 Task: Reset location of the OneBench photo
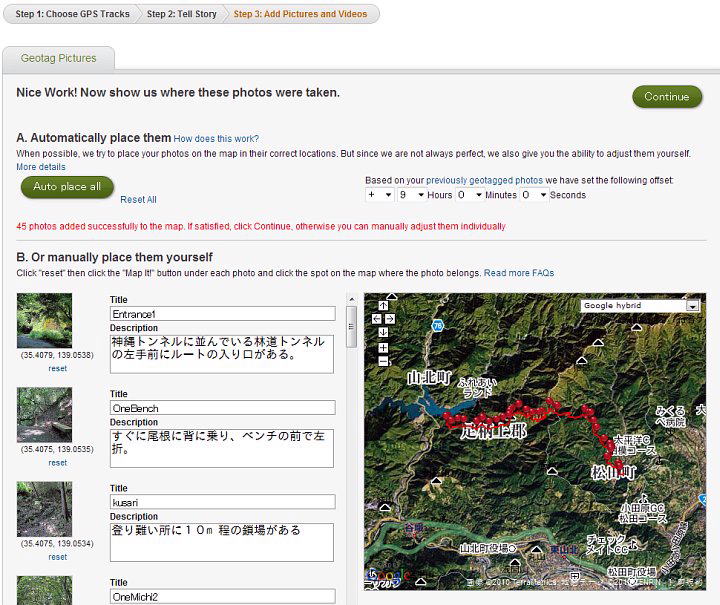coord(57,463)
